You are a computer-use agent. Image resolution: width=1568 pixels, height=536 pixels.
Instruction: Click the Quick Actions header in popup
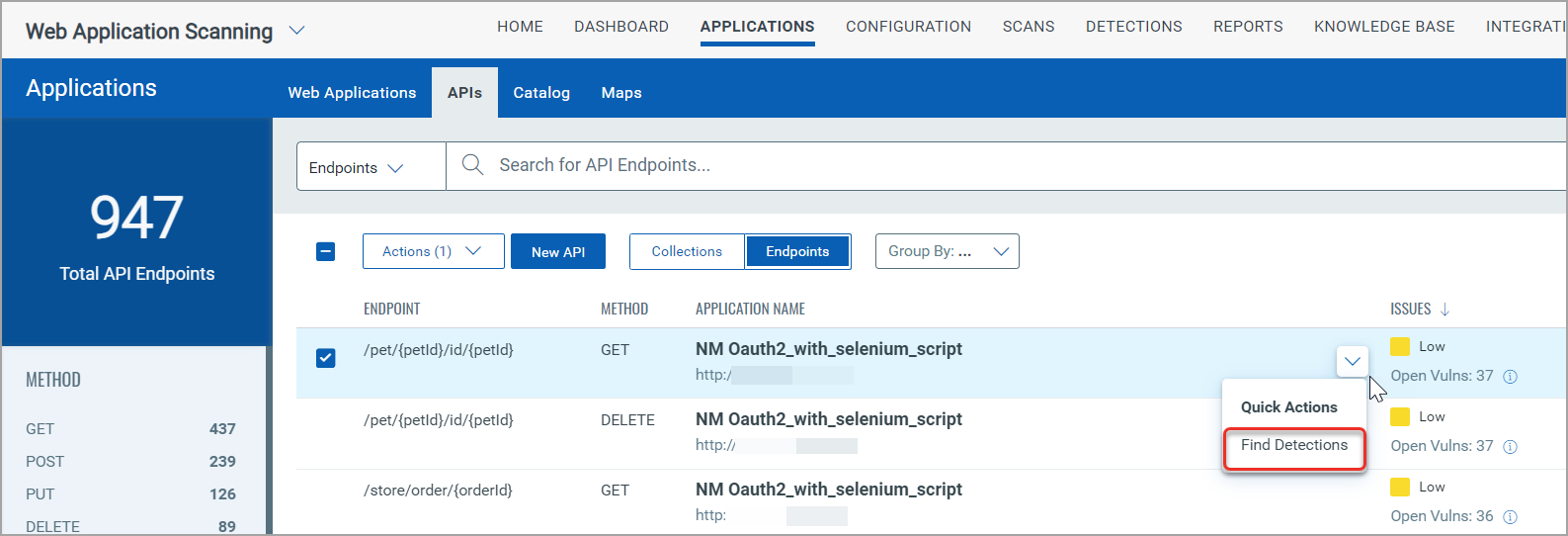click(1288, 407)
